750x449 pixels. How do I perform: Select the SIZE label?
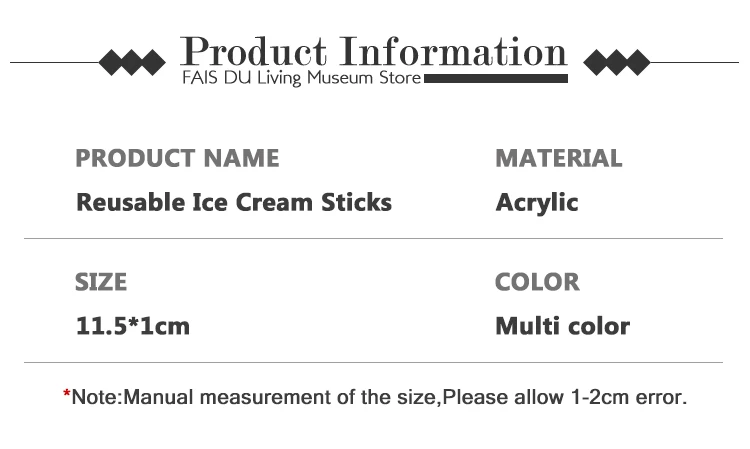[x=101, y=282]
